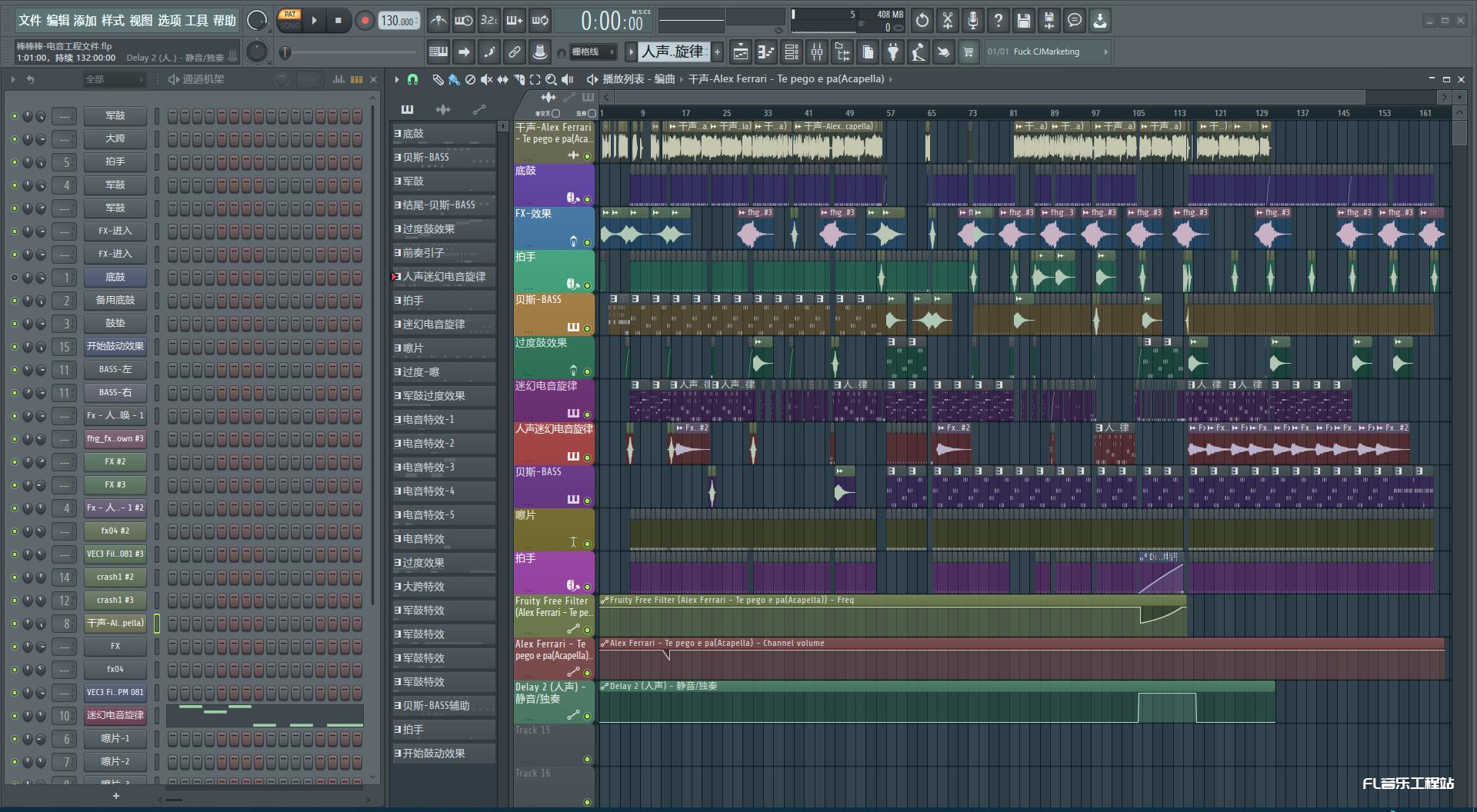Open the 帮助 menu
This screenshot has height=812, width=1477.
tap(224, 21)
